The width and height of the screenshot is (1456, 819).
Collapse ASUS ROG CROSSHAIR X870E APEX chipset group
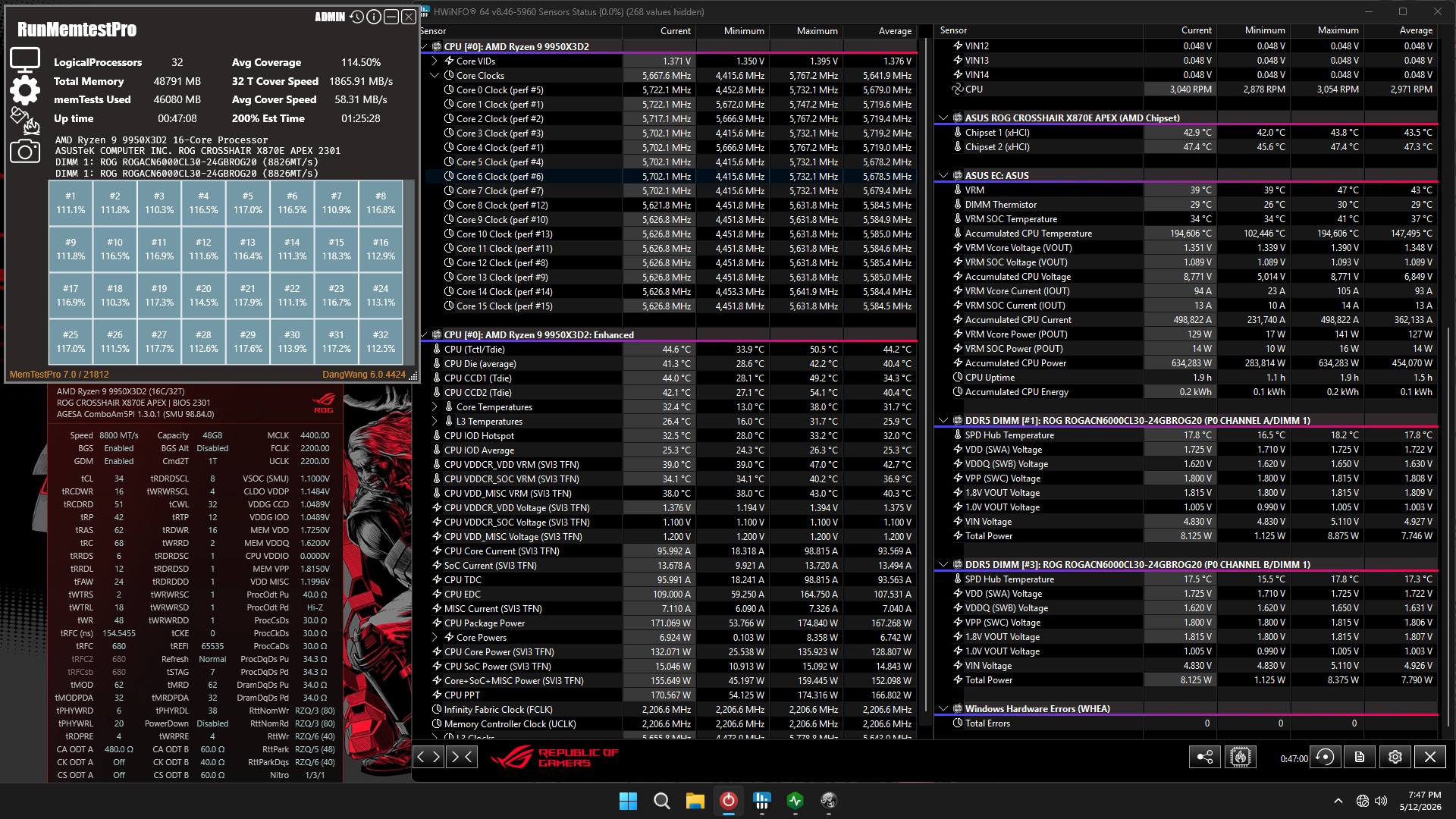coord(944,118)
